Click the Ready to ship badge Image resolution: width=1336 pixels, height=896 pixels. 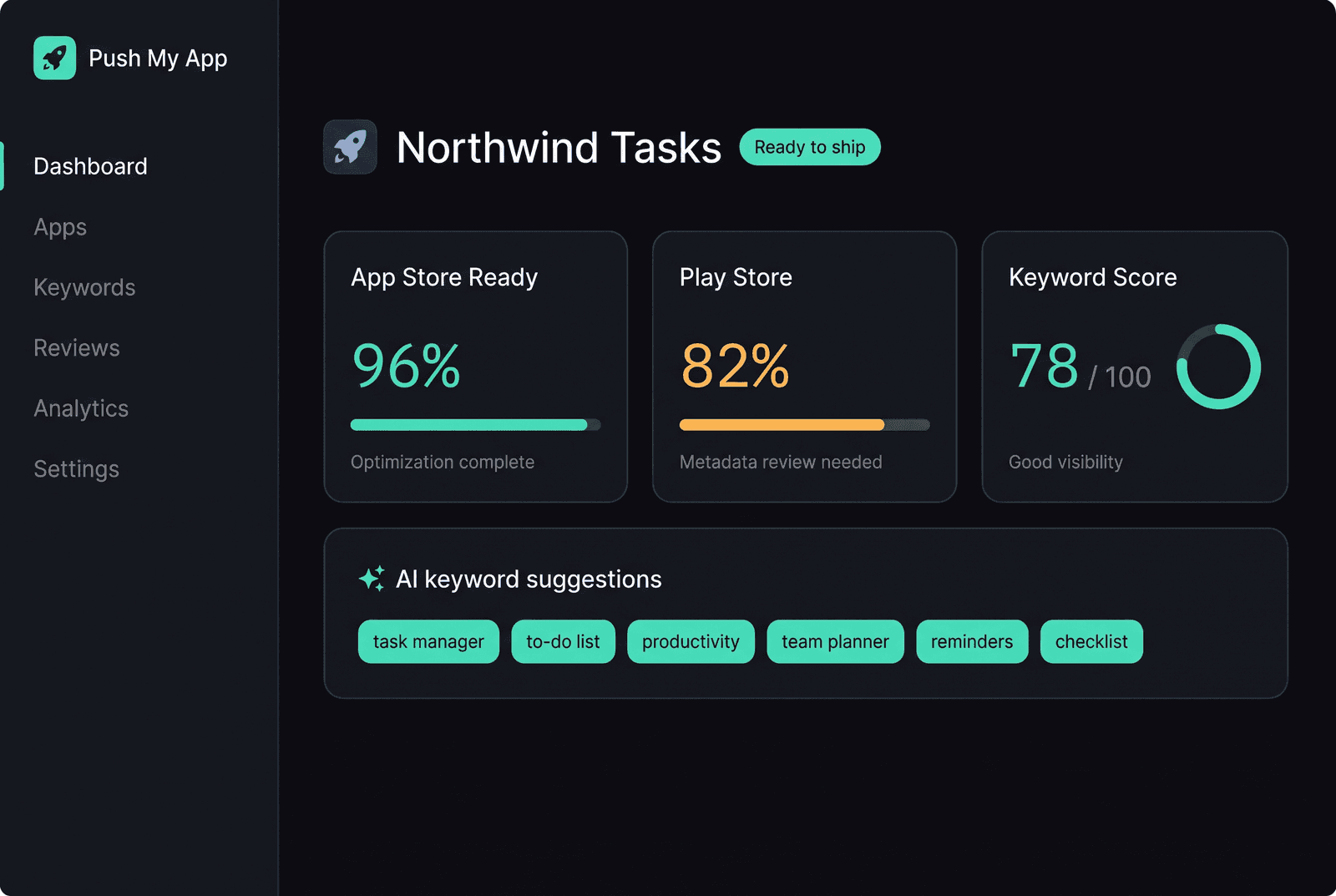[x=810, y=147]
